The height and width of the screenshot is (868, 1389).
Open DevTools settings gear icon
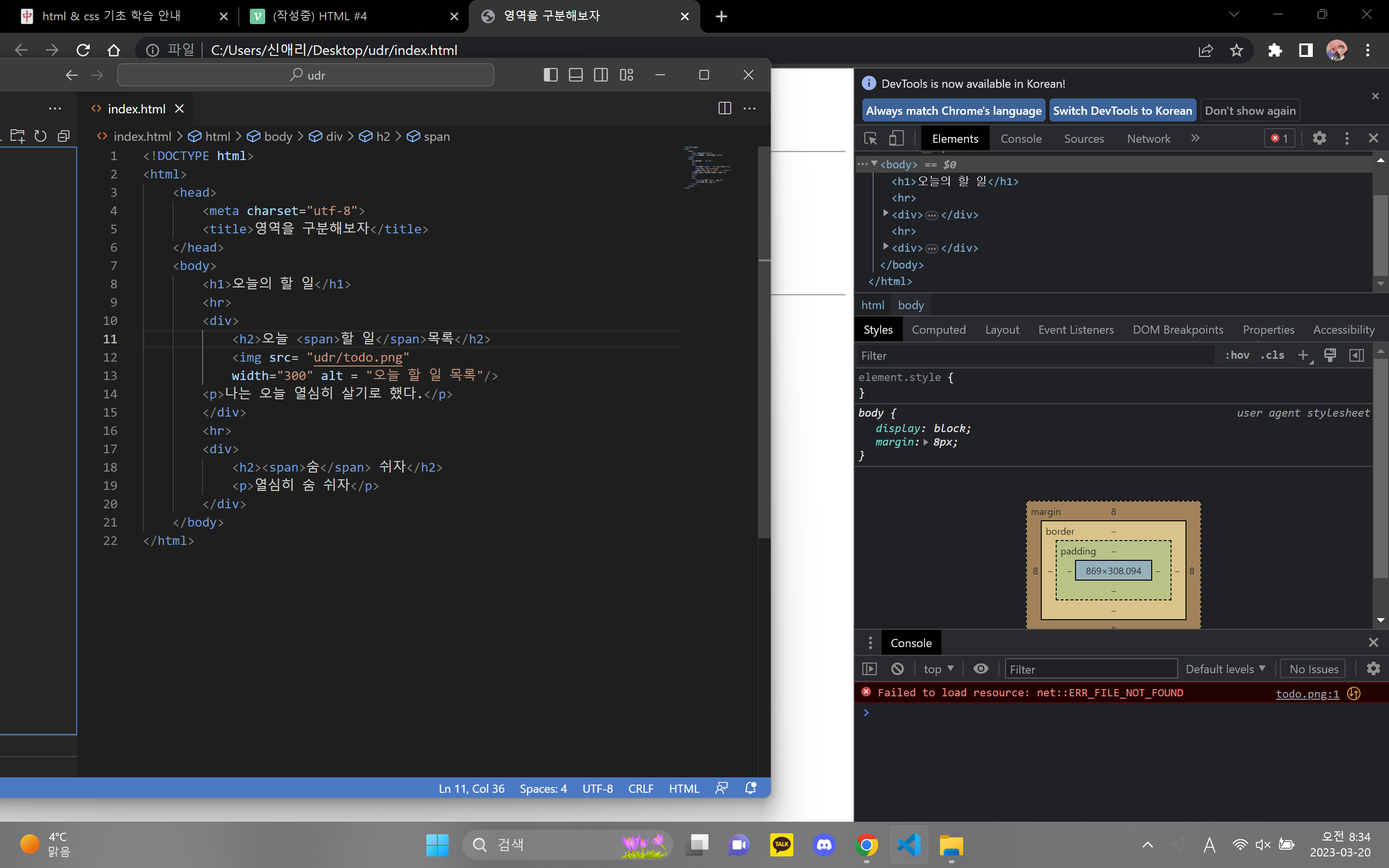pyautogui.click(x=1319, y=138)
